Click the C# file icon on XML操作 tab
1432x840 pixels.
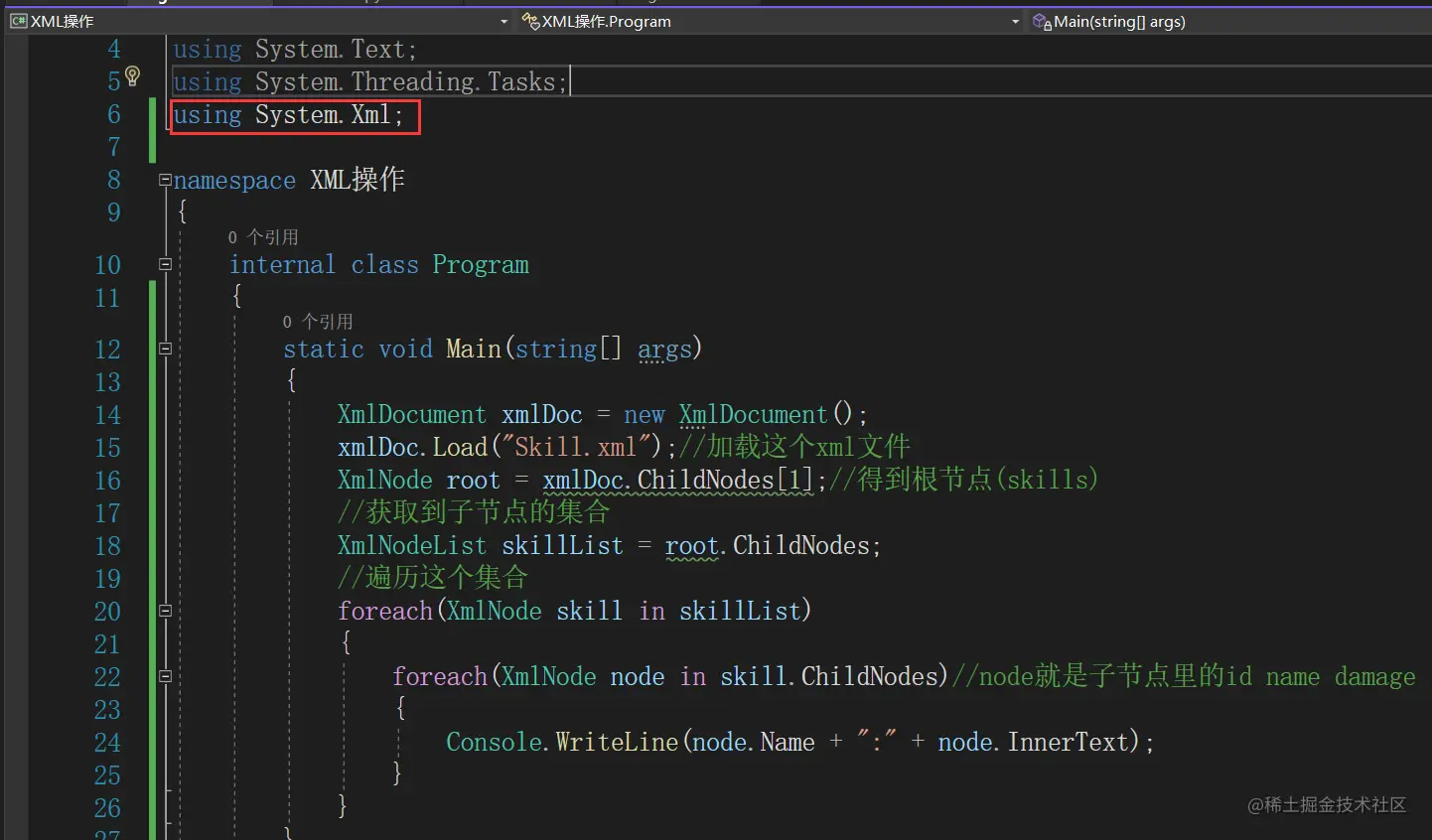click(18, 20)
